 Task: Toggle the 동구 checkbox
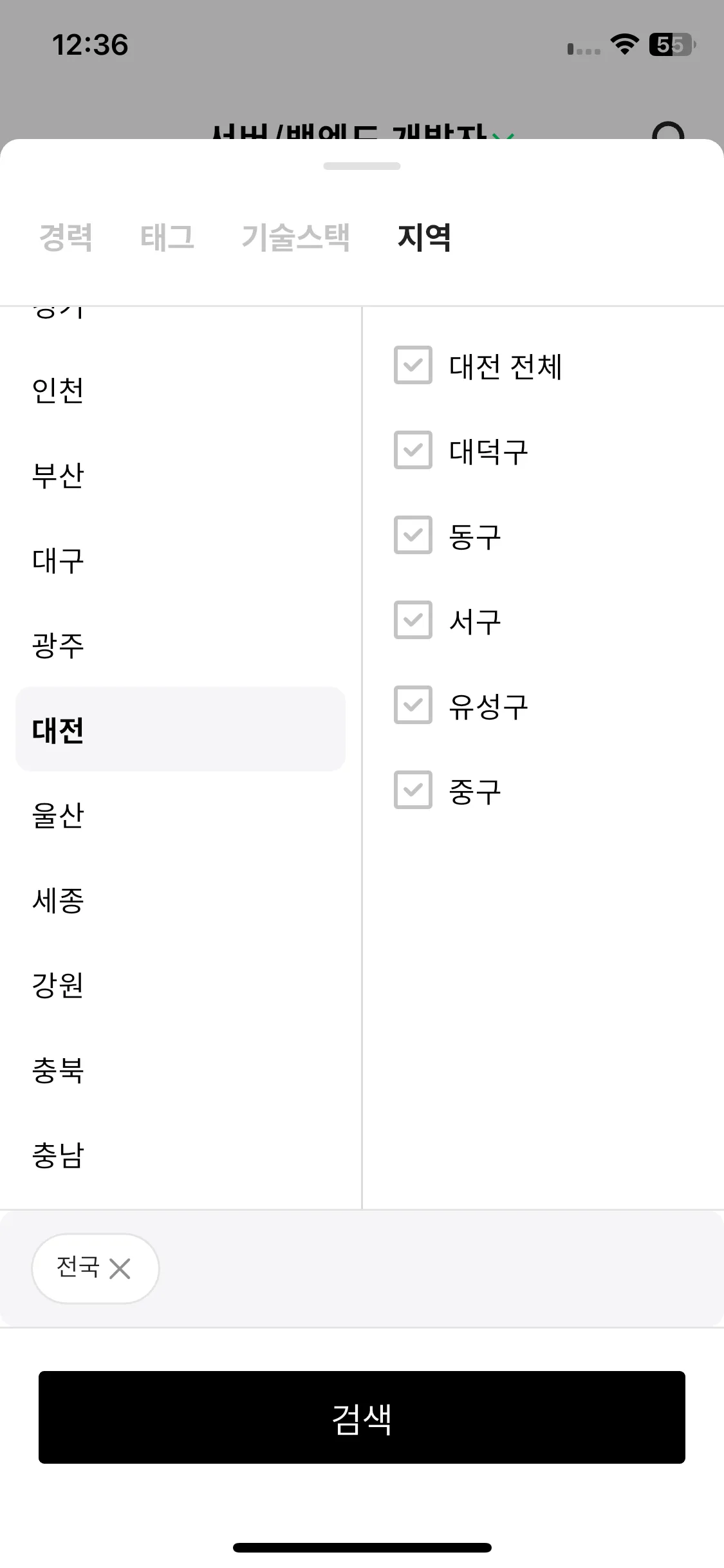[413, 535]
